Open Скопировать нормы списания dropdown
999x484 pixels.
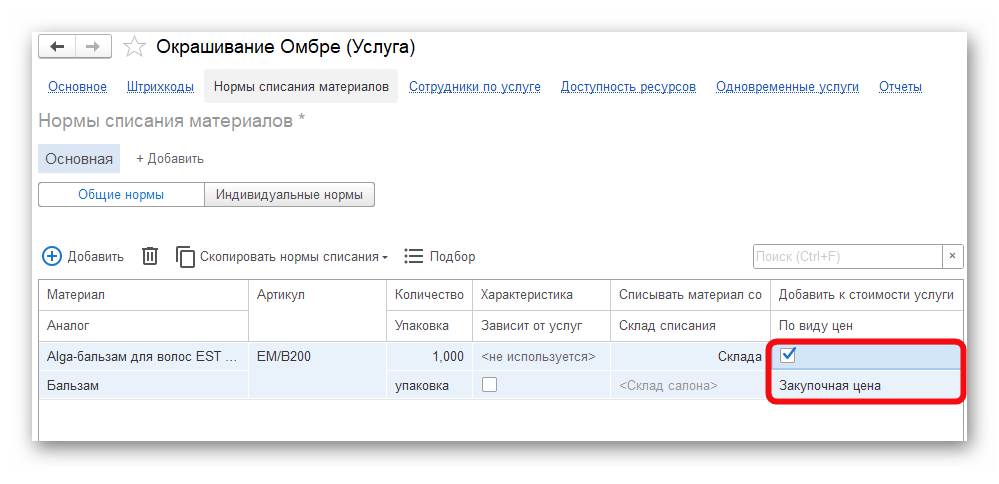pos(282,257)
